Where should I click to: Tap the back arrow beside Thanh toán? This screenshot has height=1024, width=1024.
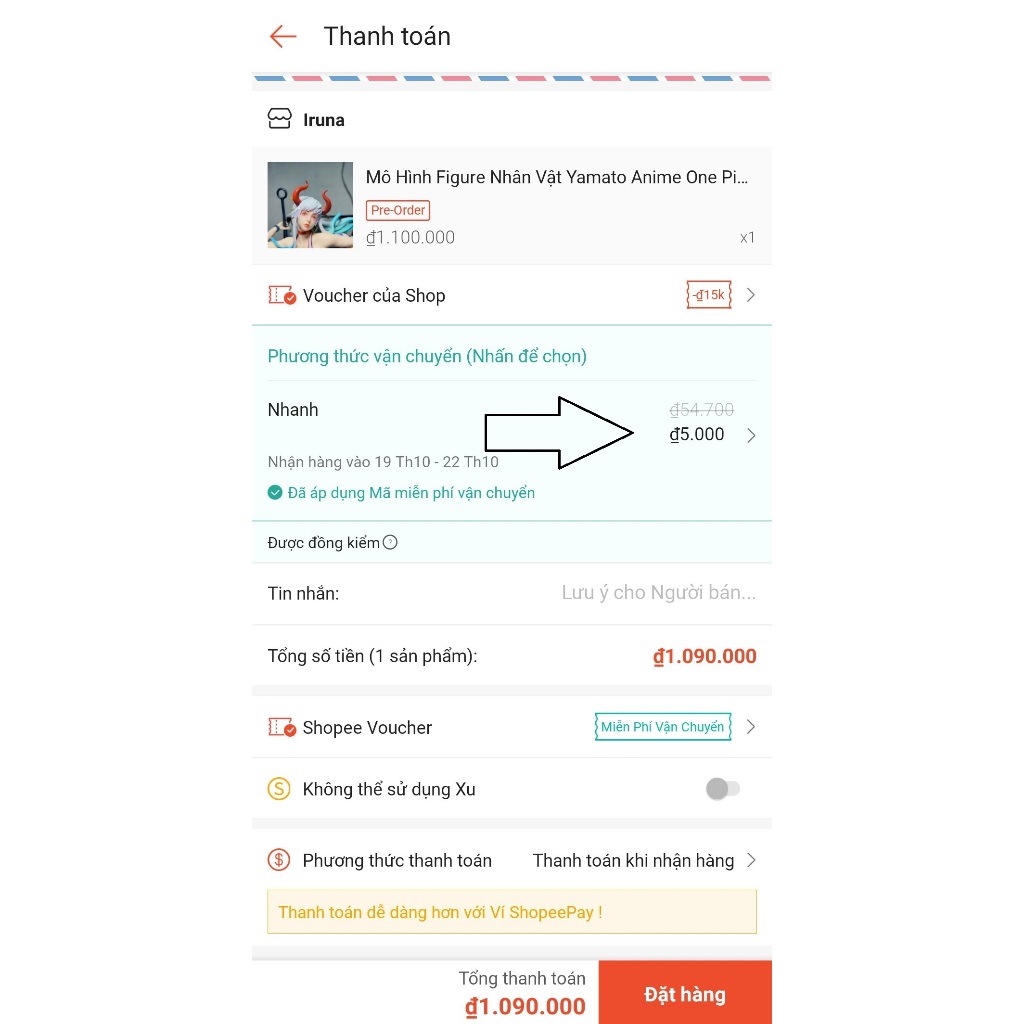pyautogui.click(x=283, y=37)
